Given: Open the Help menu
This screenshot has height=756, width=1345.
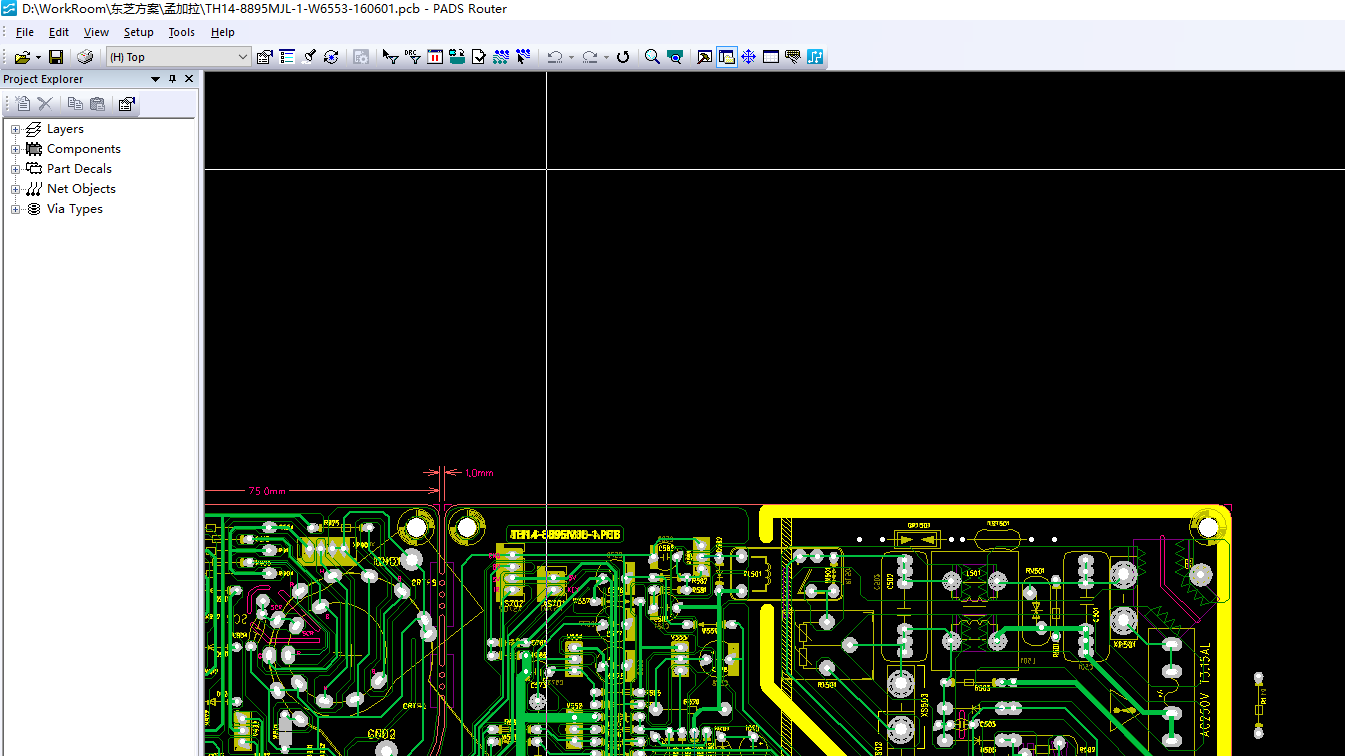Looking at the screenshot, I should pyautogui.click(x=223, y=32).
